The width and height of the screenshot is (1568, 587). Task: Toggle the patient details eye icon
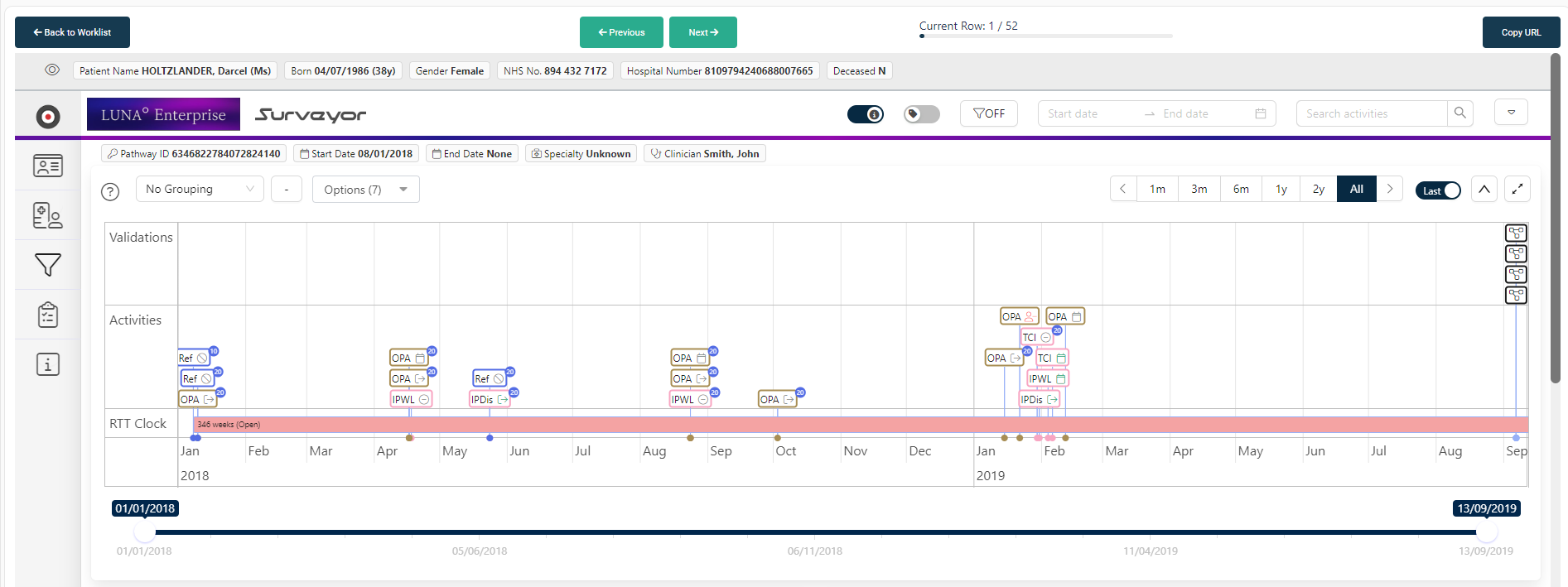pos(52,70)
